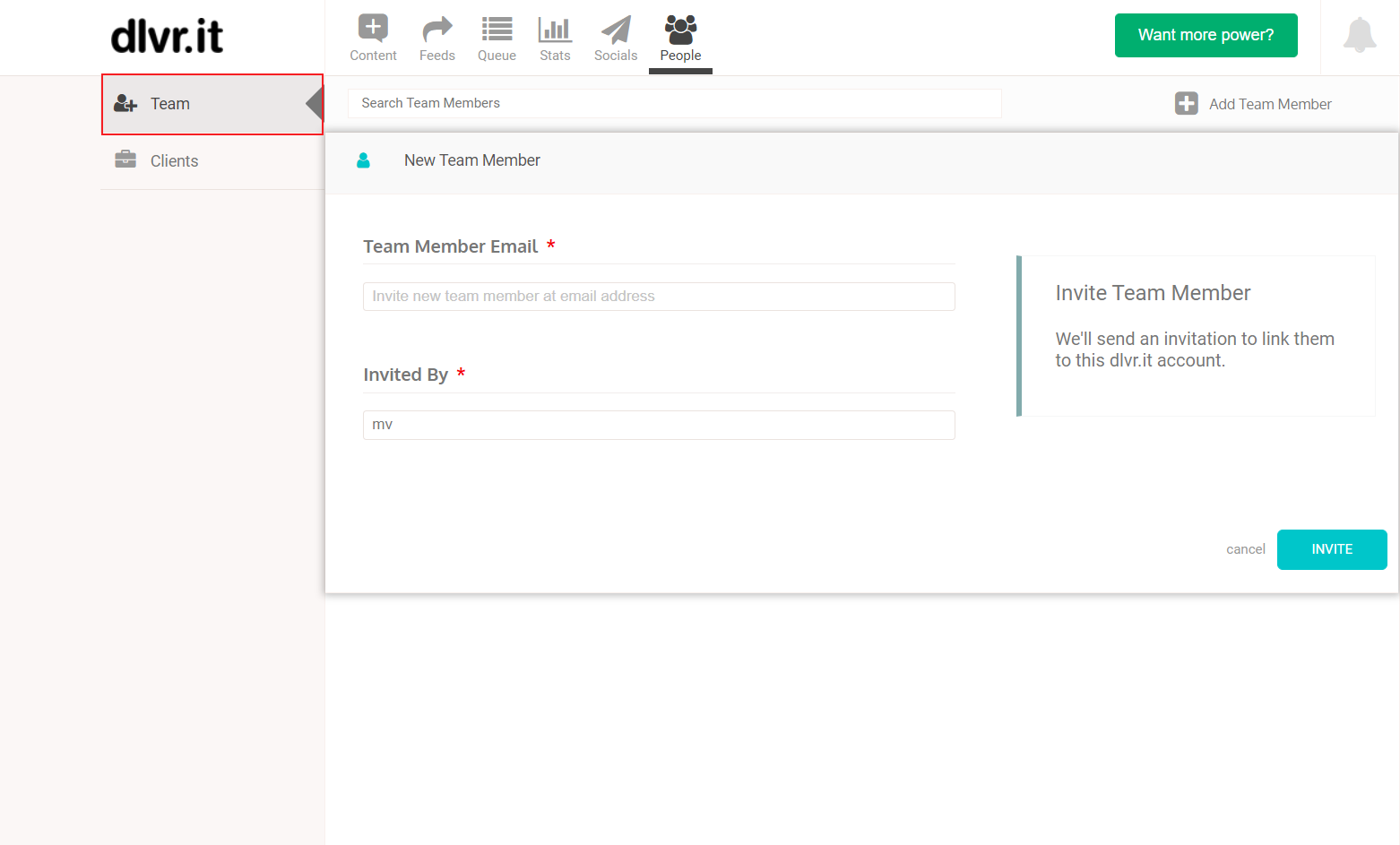Click the New Team Member person icon

click(x=363, y=160)
